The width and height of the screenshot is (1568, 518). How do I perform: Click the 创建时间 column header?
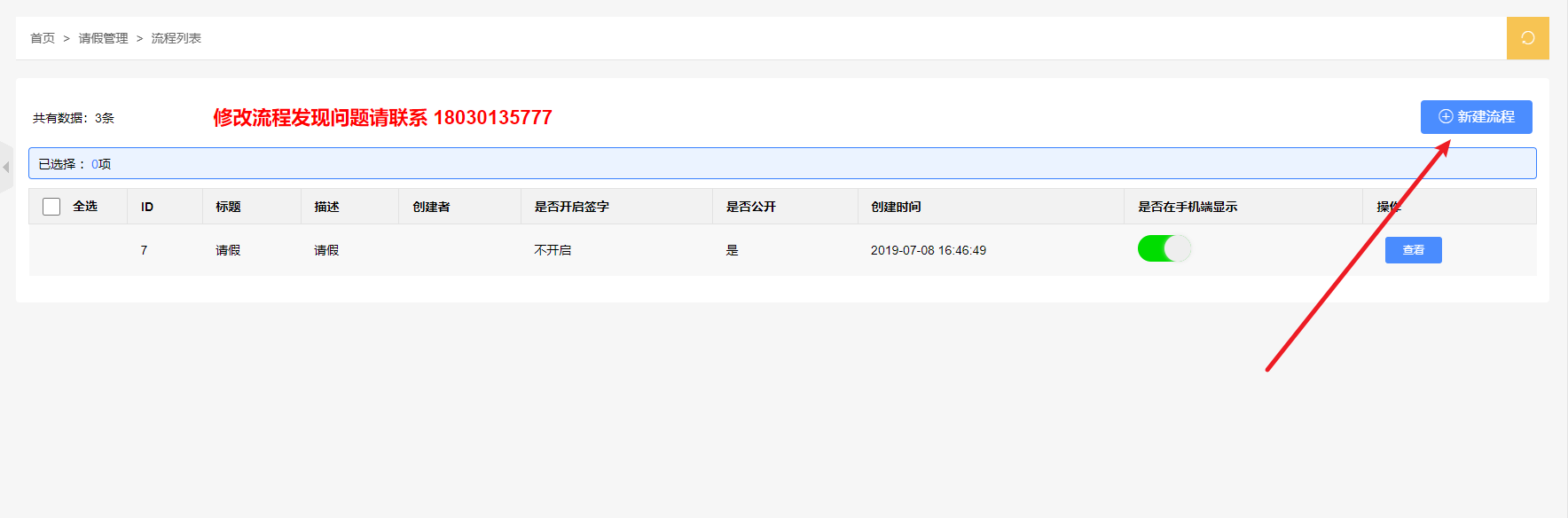(x=896, y=207)
